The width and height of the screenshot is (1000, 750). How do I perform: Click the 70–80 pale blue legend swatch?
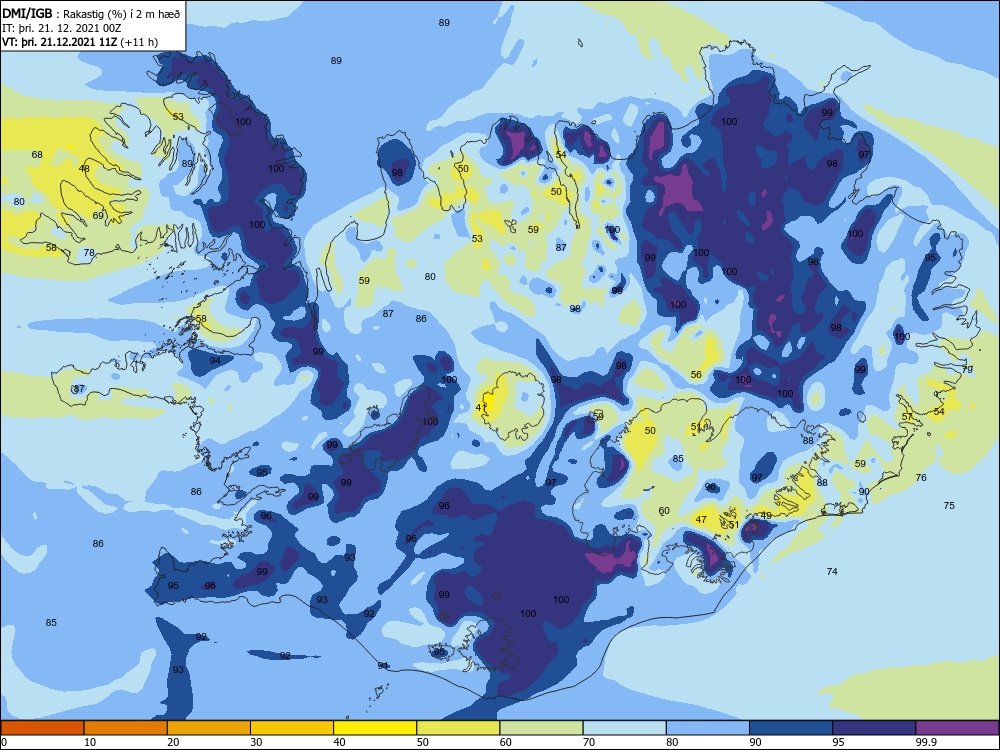624,728
